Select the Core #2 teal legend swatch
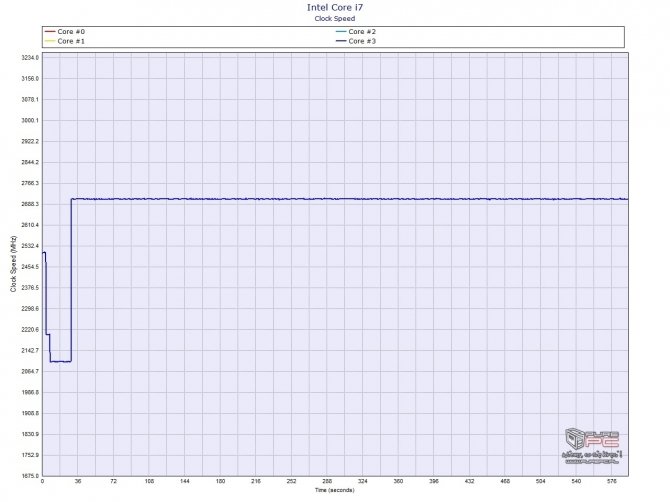This screenshot has width=670, height=502. (x=341, y=32)
